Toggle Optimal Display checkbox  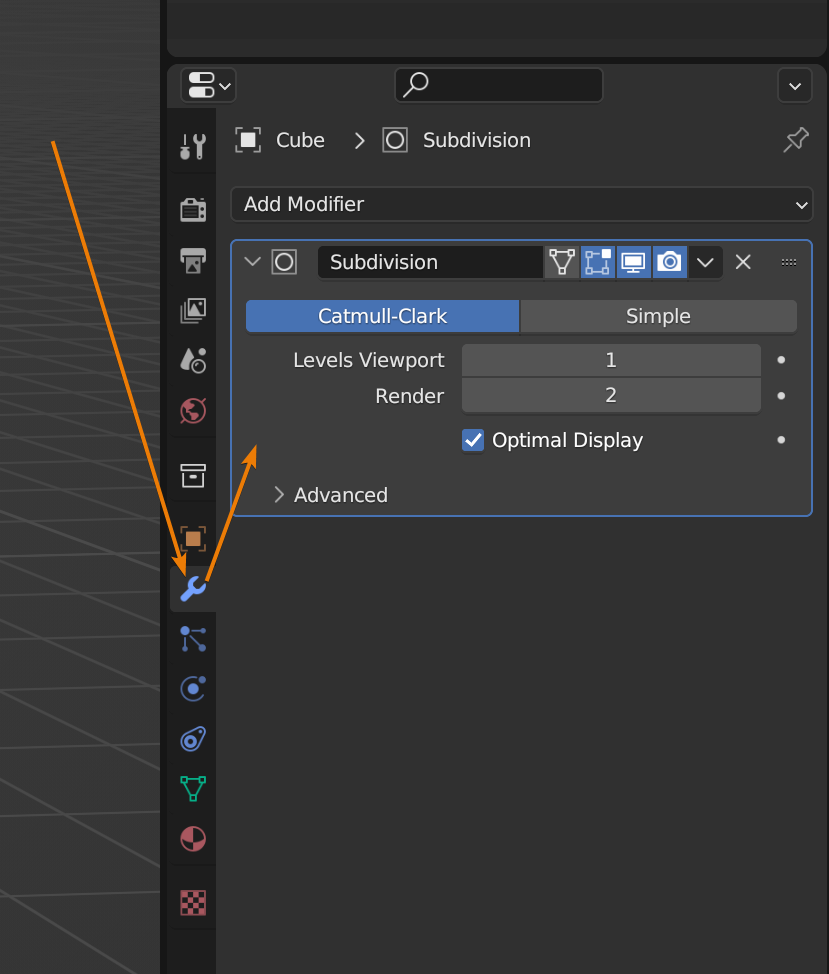473,440
